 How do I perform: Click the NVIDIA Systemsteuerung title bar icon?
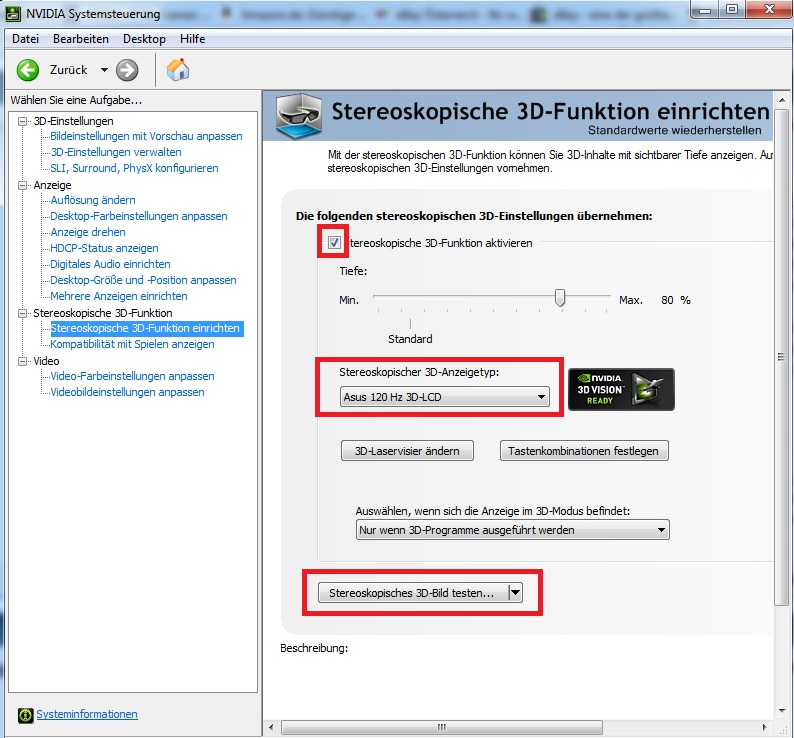[x=13, y=14]
